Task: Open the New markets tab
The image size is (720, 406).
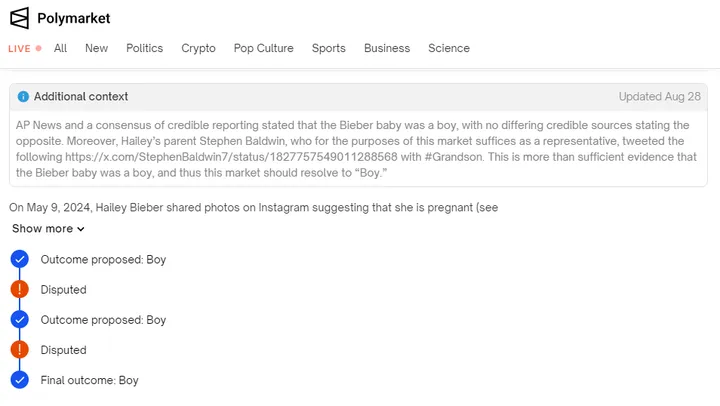Action: tap(96, 48)
